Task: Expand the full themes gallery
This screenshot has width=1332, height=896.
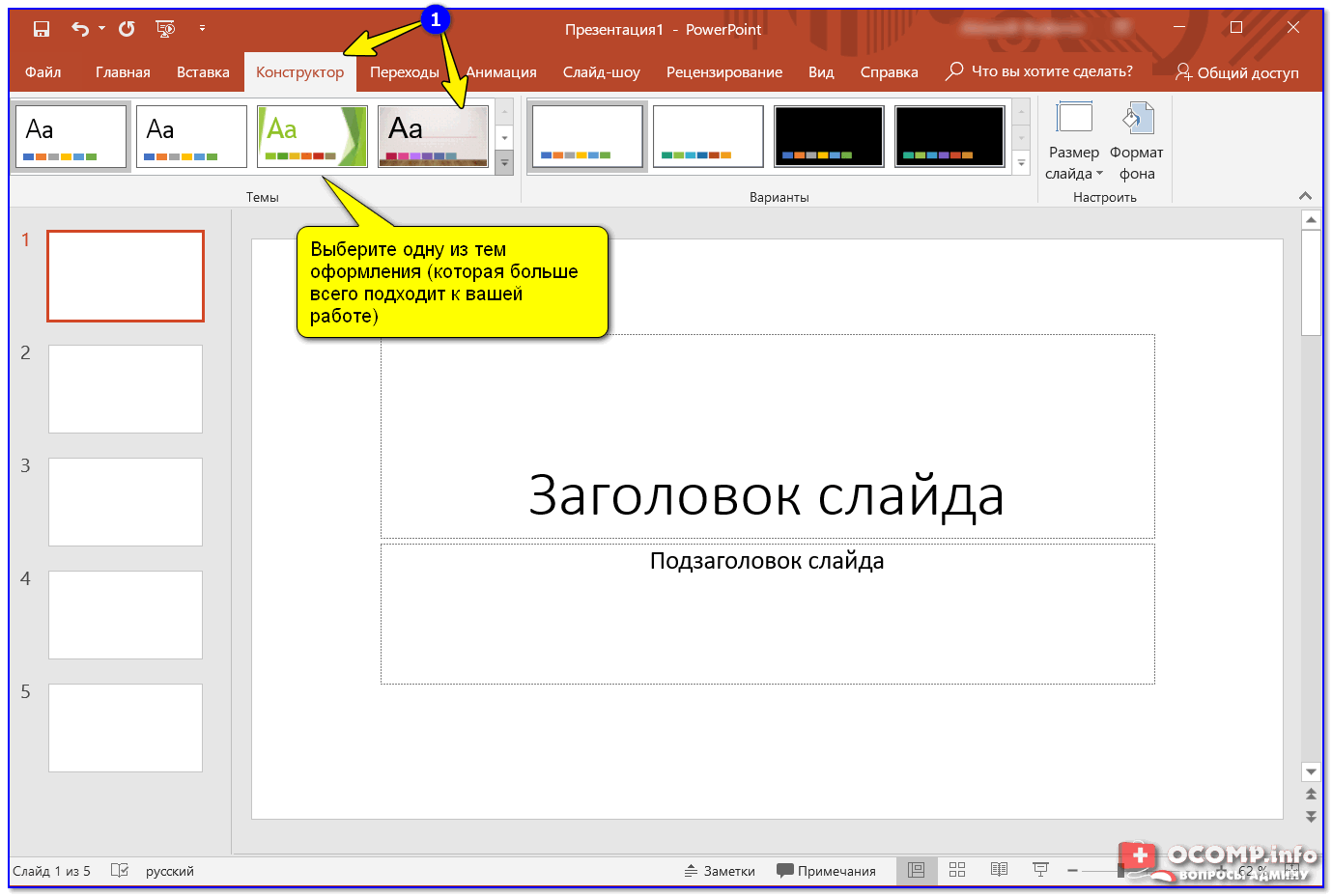Action: tap(504, 163)
